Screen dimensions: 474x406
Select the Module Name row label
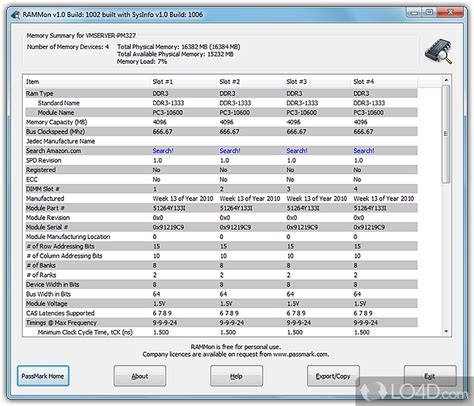56,112
